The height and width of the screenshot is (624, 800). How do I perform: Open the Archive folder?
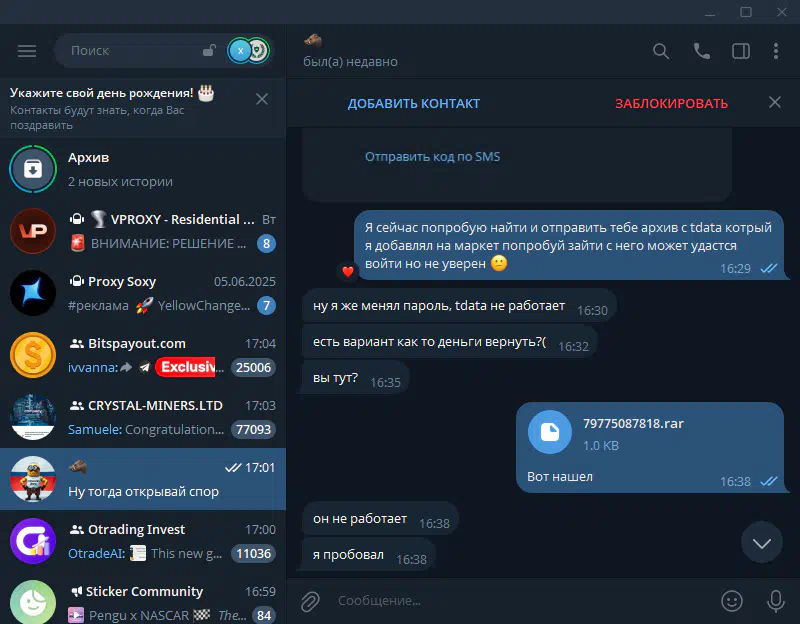(x=143, y=169)
